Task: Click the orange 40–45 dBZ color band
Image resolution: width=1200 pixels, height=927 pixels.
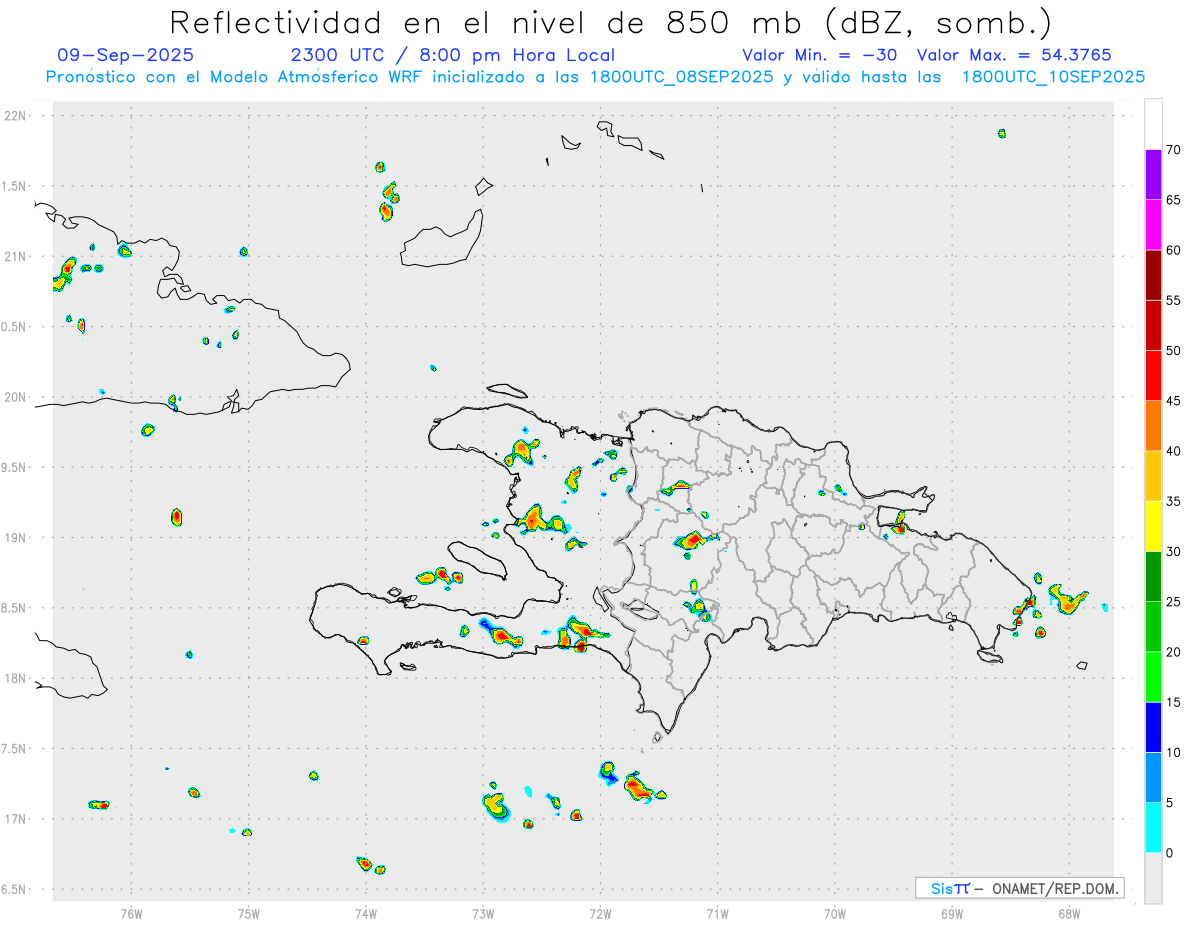Action: 1153,425
